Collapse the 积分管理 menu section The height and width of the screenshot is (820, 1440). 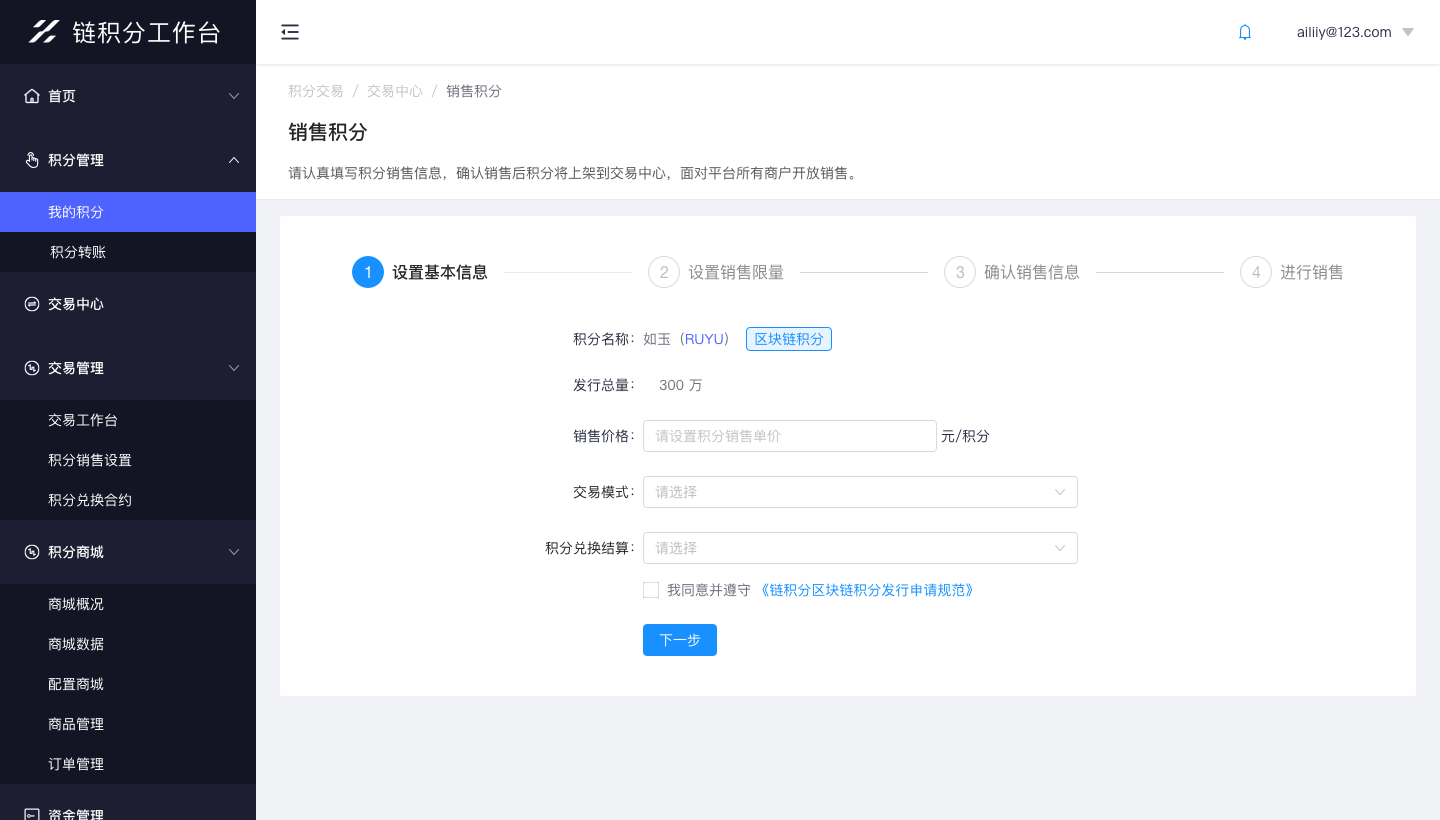[233, 159]
